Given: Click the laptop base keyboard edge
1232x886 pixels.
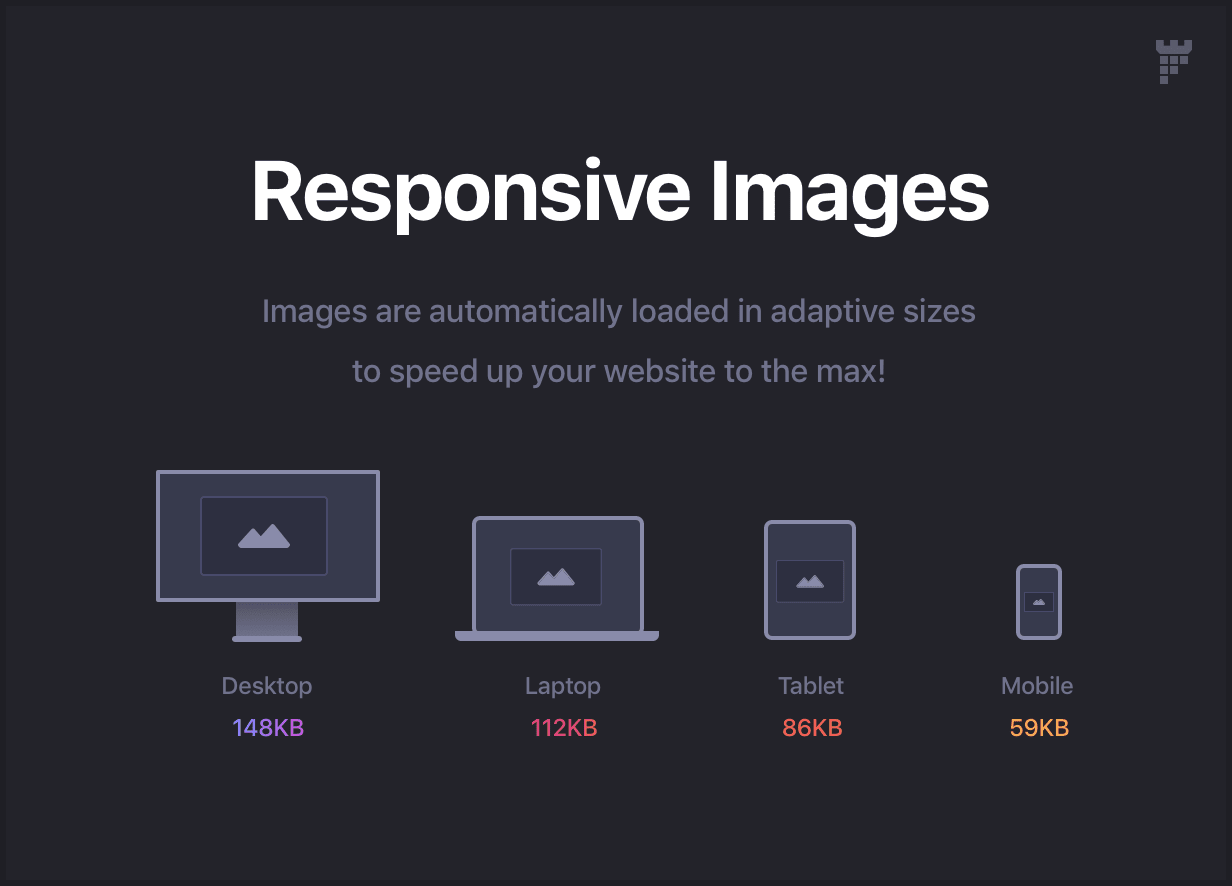Looking at the screenshot, I should pos(557,636).
